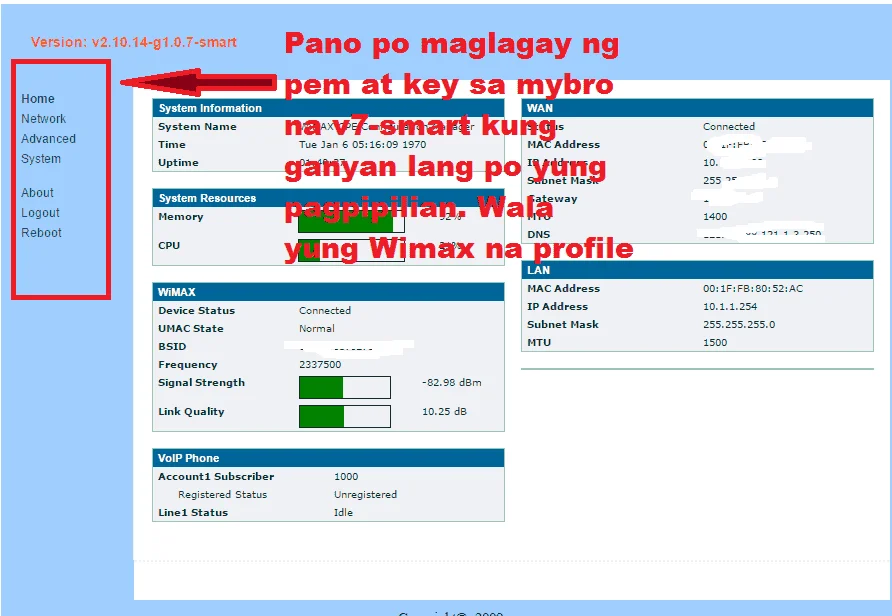Click the CPU label
The height and width of the screenshot is (616, 892).
169,246
